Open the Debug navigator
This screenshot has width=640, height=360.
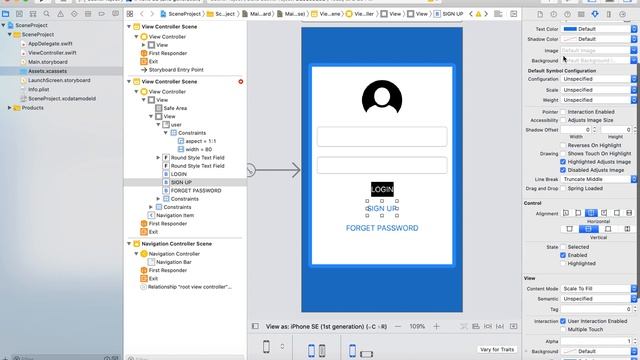(x=88, y=14)
